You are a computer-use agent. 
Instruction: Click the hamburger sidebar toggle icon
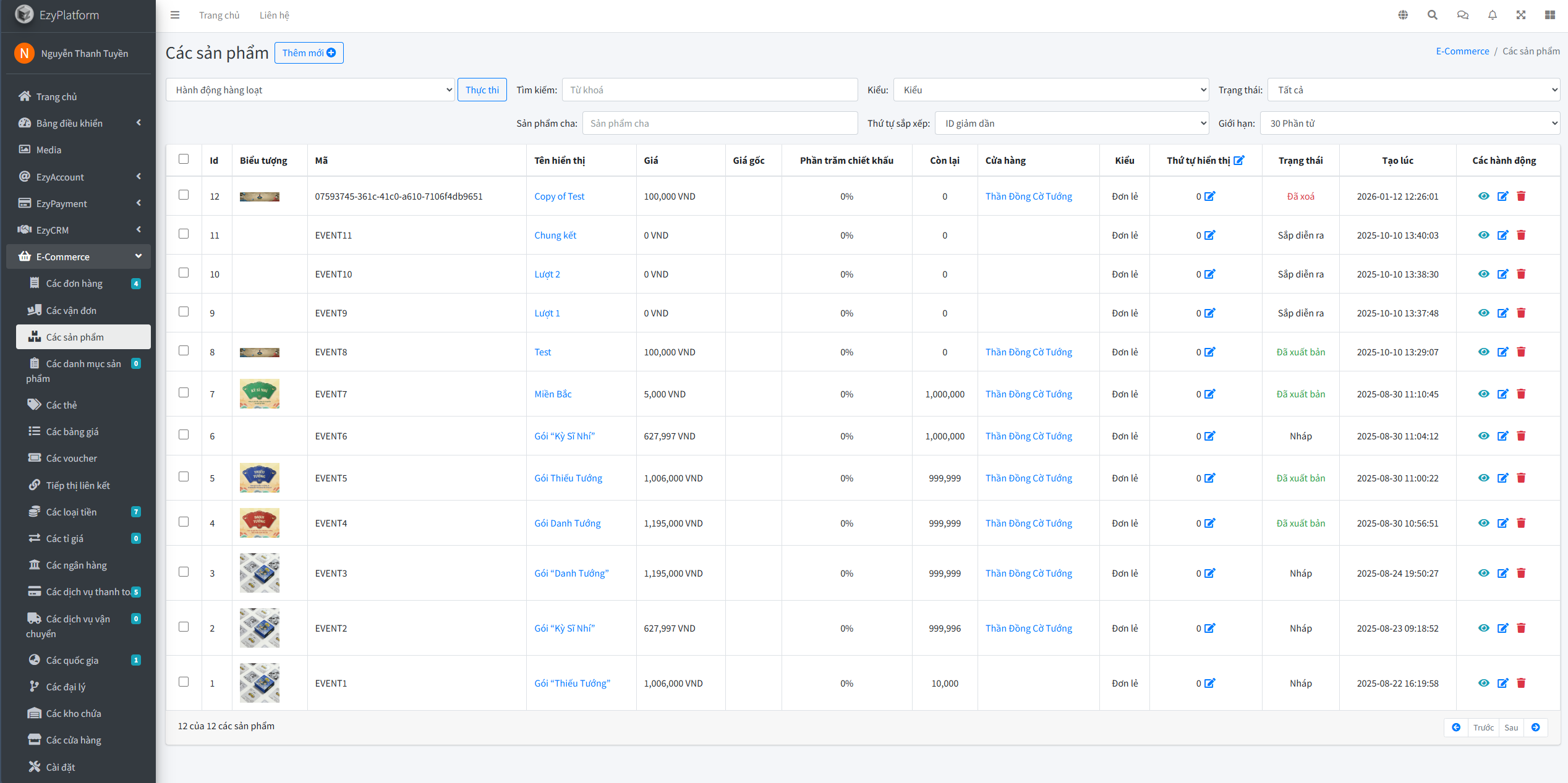click(x=175, y=15)
